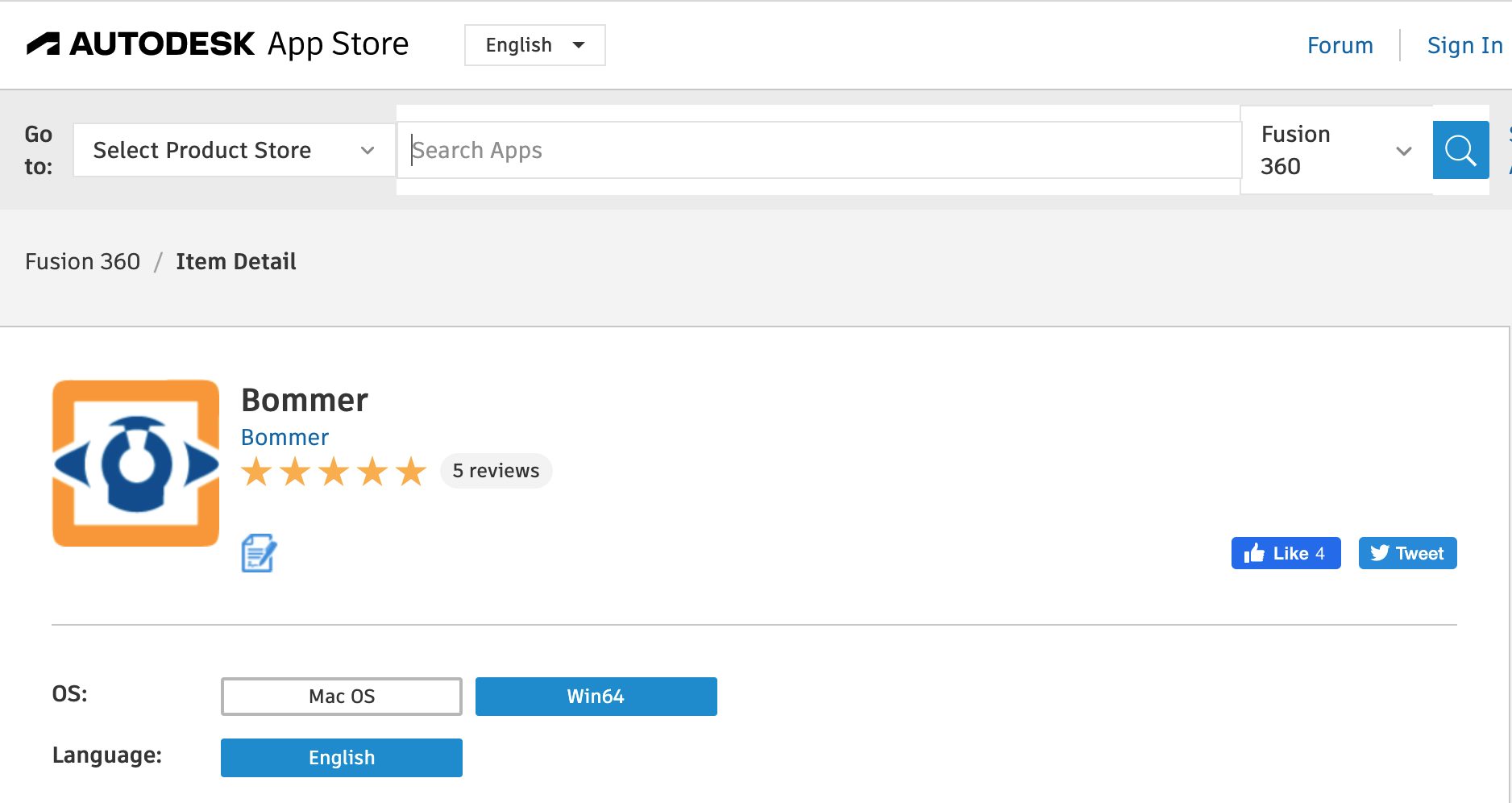Click the write-a-review notepad icon
Viewport: 1512px width, 803px height.
click(259, 553)
